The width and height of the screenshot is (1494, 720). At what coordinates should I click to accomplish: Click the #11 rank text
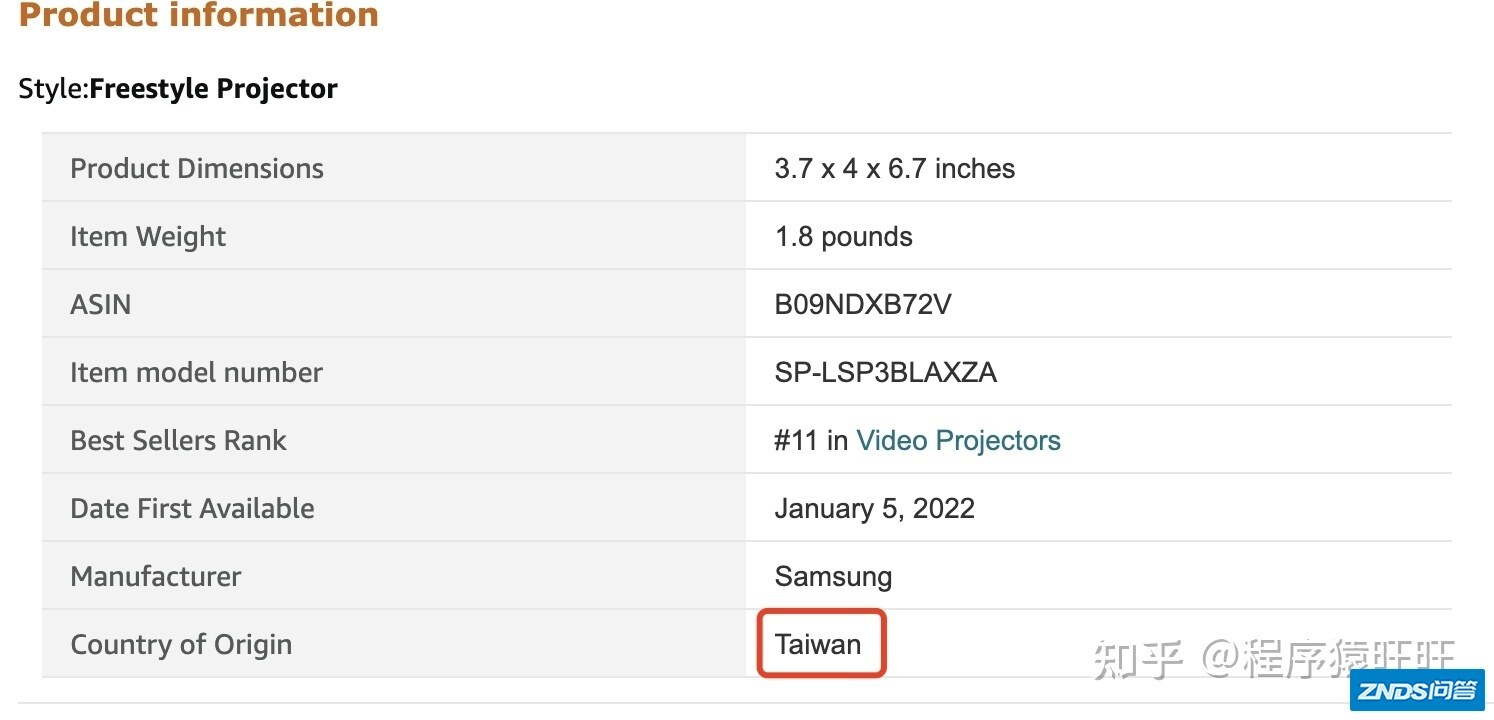[x=796, y=441]
